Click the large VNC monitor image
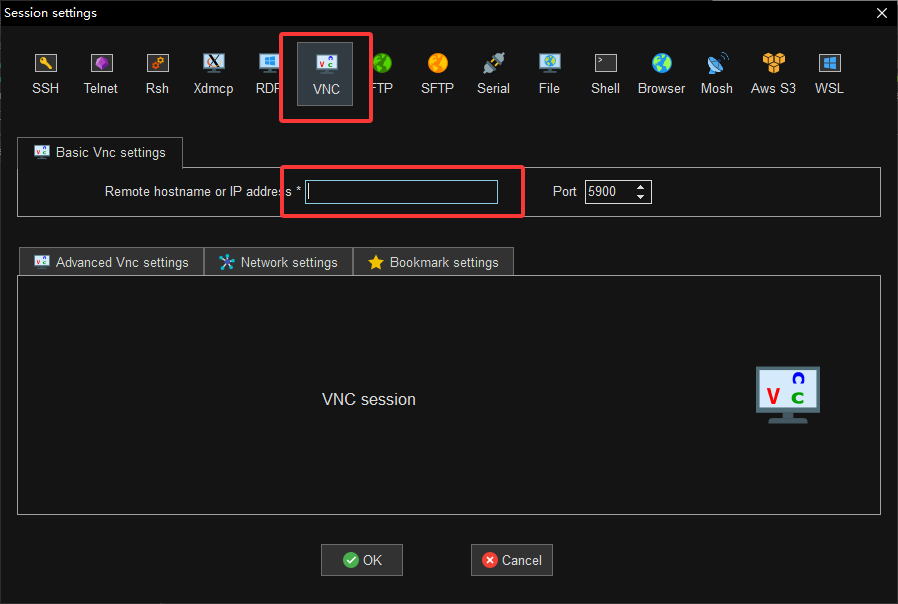Screen dimensions: 898x604 [788, 395]
